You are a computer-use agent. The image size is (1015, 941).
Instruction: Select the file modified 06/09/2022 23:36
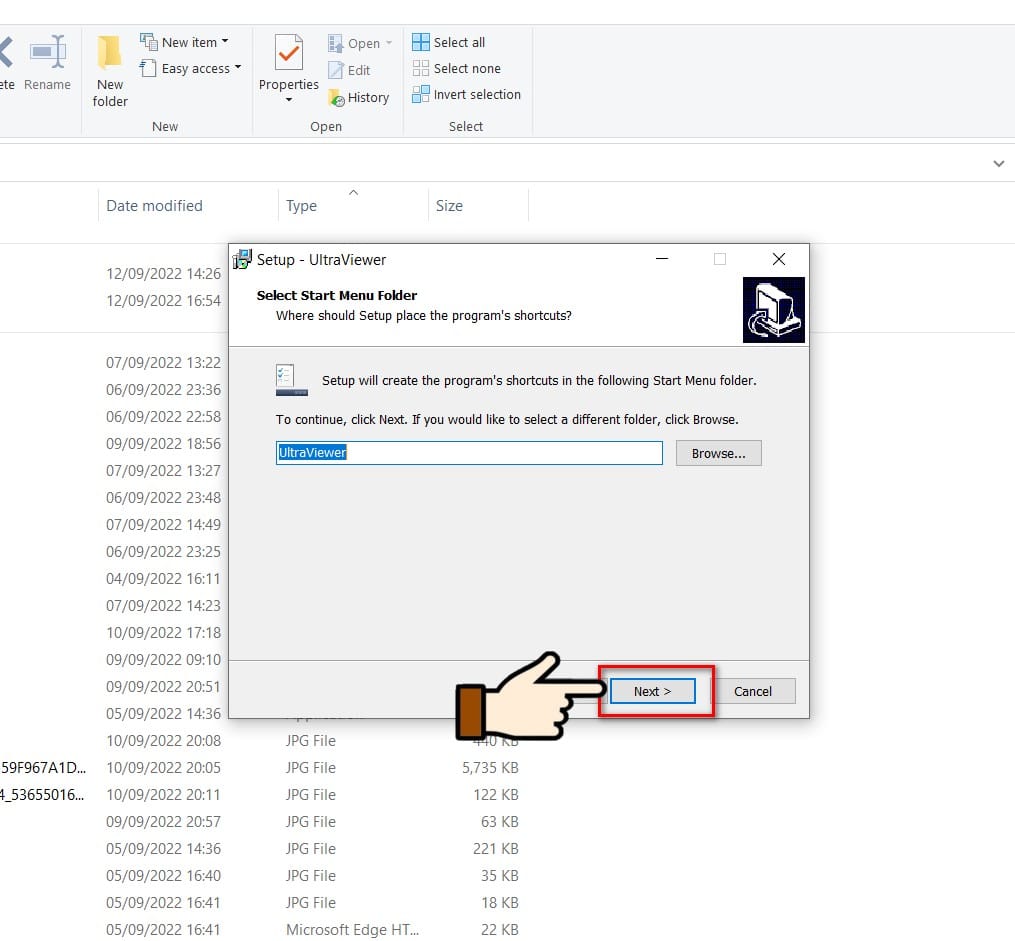pyautogui.click(x=164, y=390)
